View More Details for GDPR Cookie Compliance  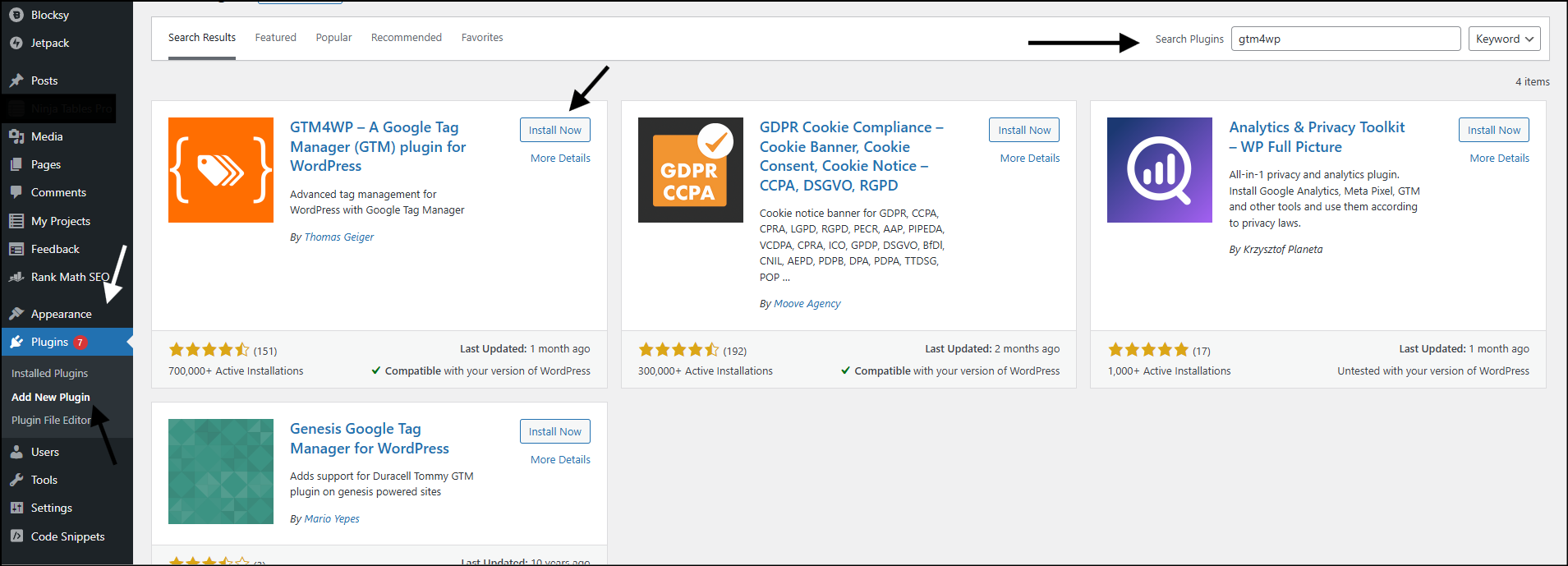(x=1030, y=159)
